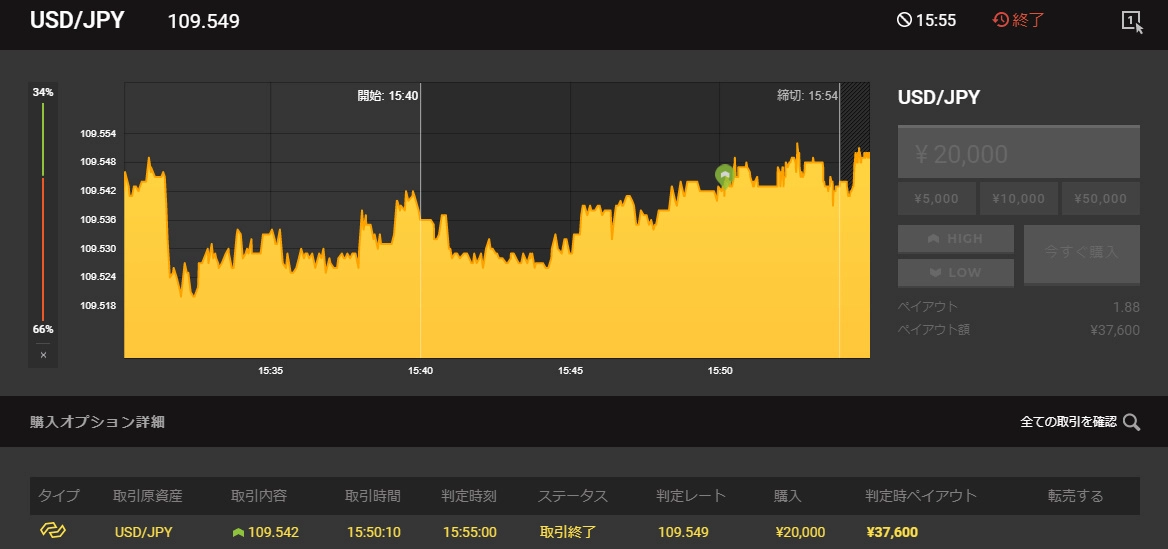Click the option type icon in trade row

click(x=52, y=531)
